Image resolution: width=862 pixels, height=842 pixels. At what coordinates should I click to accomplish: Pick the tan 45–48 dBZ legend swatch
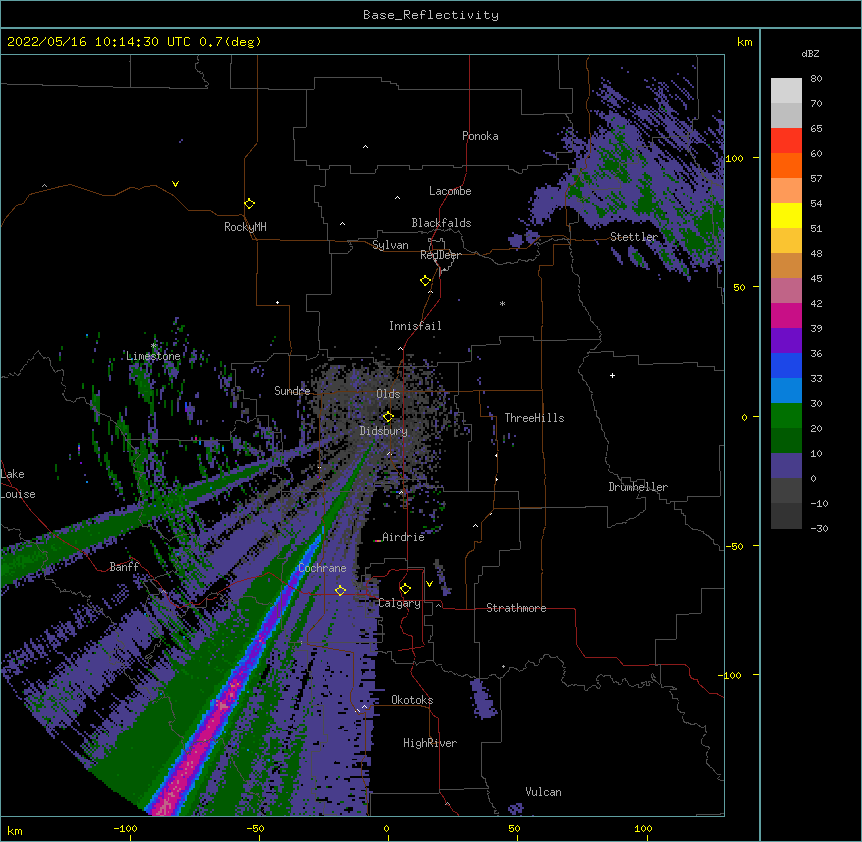[x=786, y=265]
